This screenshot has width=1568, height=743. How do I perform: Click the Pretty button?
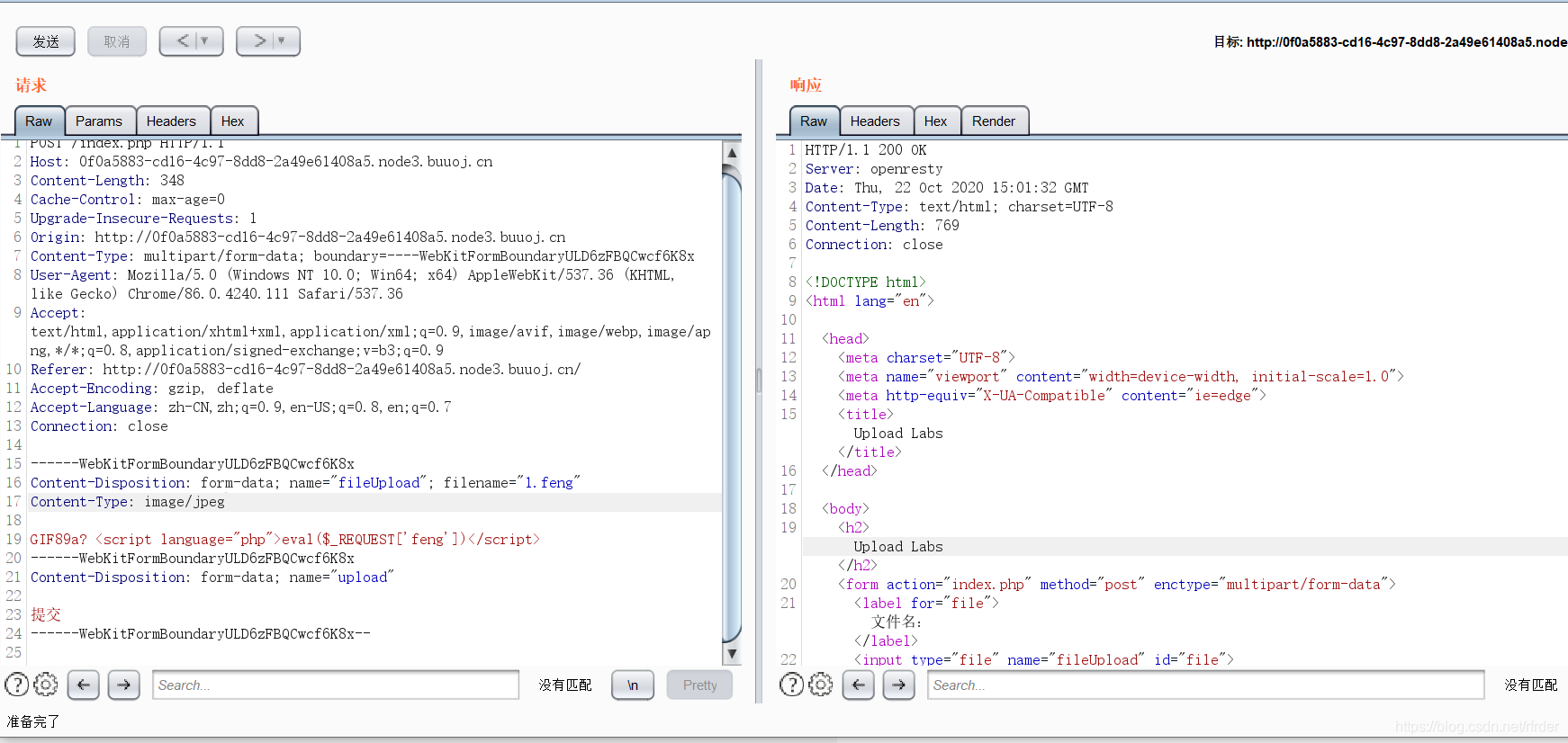pos(700,685)
